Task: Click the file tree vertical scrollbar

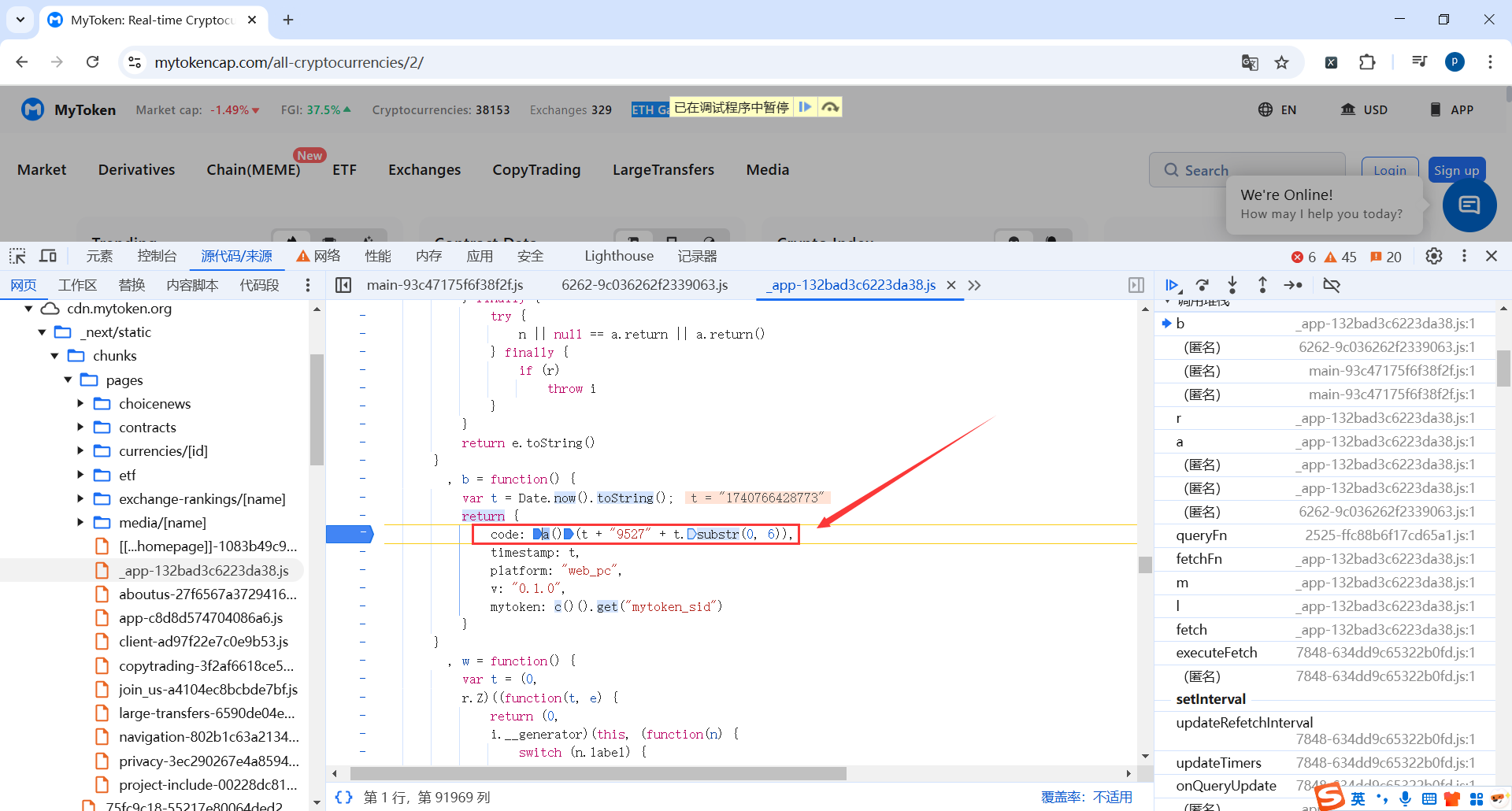Action: click(317, 409)
